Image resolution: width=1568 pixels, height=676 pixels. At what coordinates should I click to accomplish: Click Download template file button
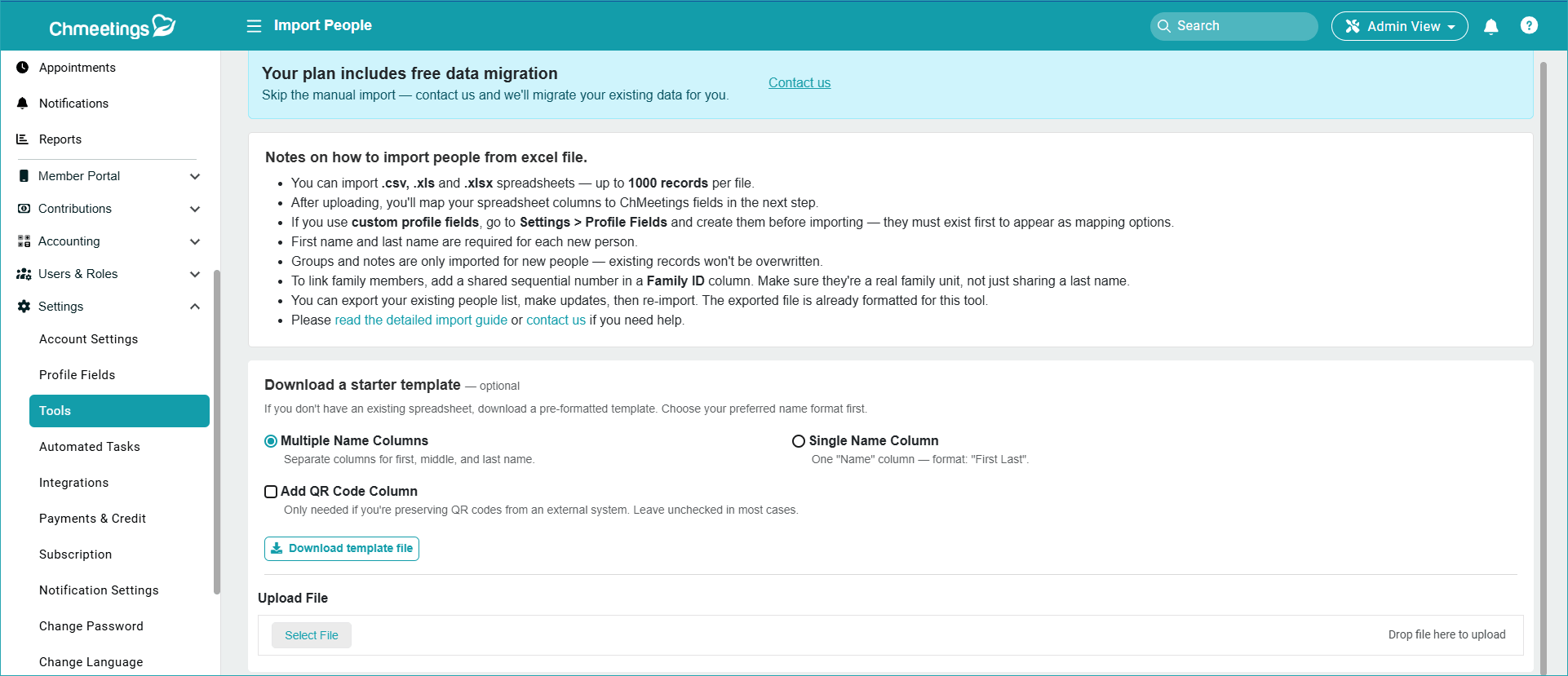tap(342, 549)
